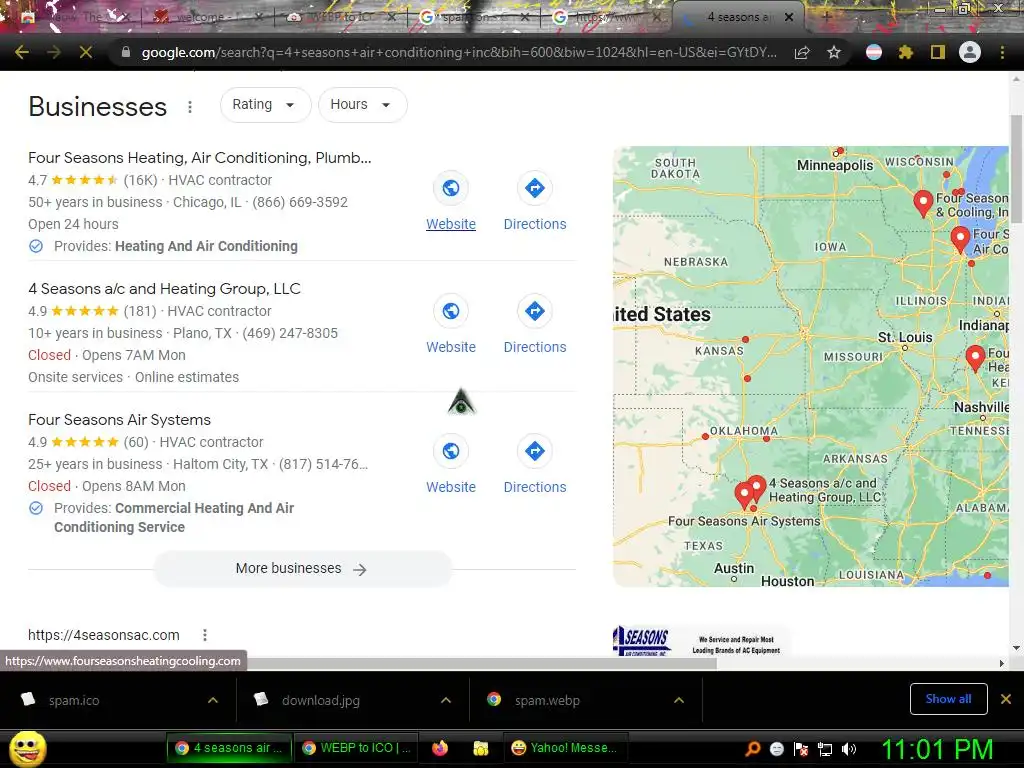Open Businesses section three-dot options
Screen dimensions: 1024x768
pos(189,106)
